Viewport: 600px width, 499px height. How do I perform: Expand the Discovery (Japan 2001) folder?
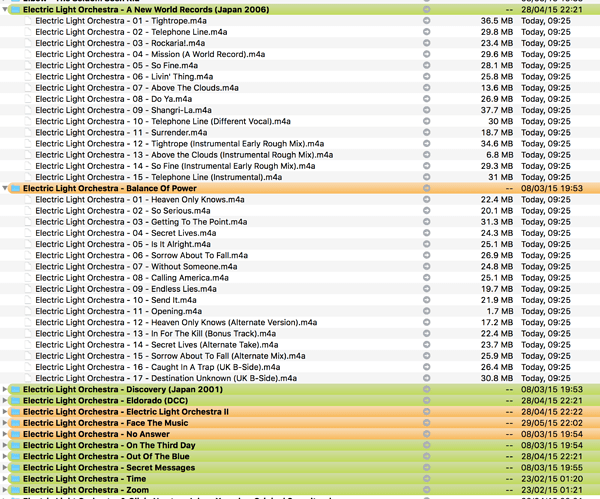[x=5, y=389]
